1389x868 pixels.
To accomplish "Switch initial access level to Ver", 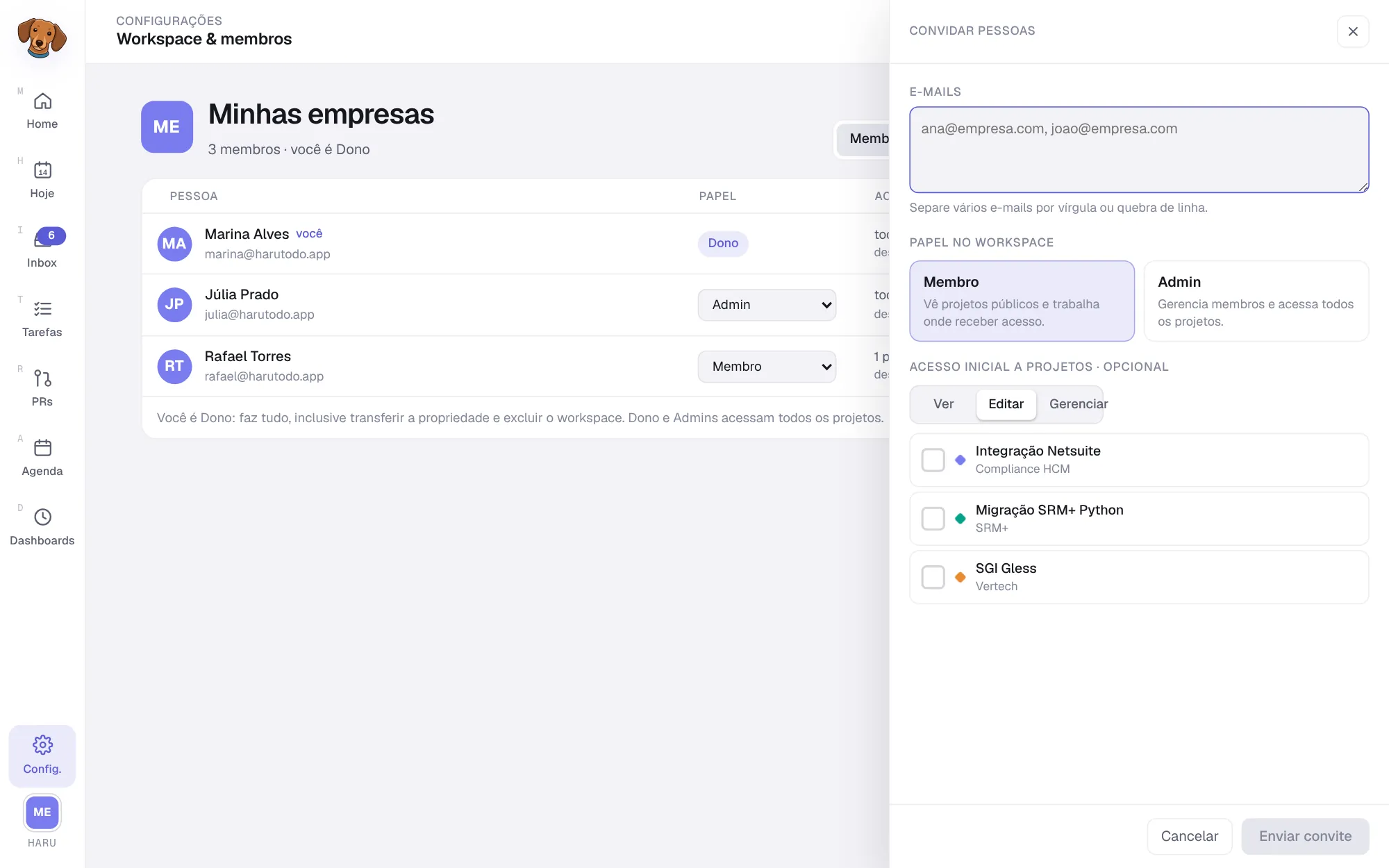I will (x=943, y=404).
